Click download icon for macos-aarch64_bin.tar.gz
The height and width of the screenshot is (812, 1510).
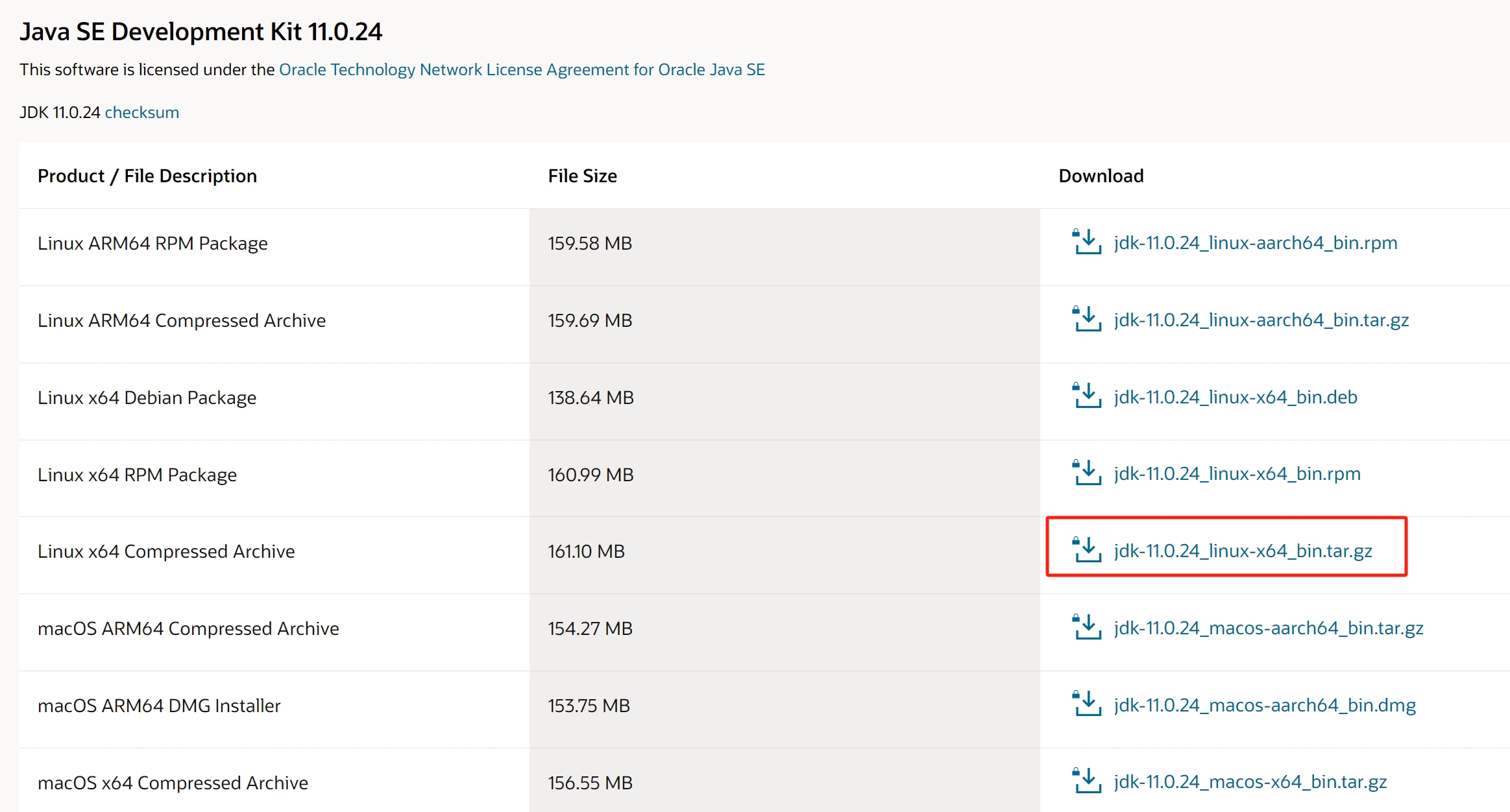pyautogui.click(x=1086, y=627)
